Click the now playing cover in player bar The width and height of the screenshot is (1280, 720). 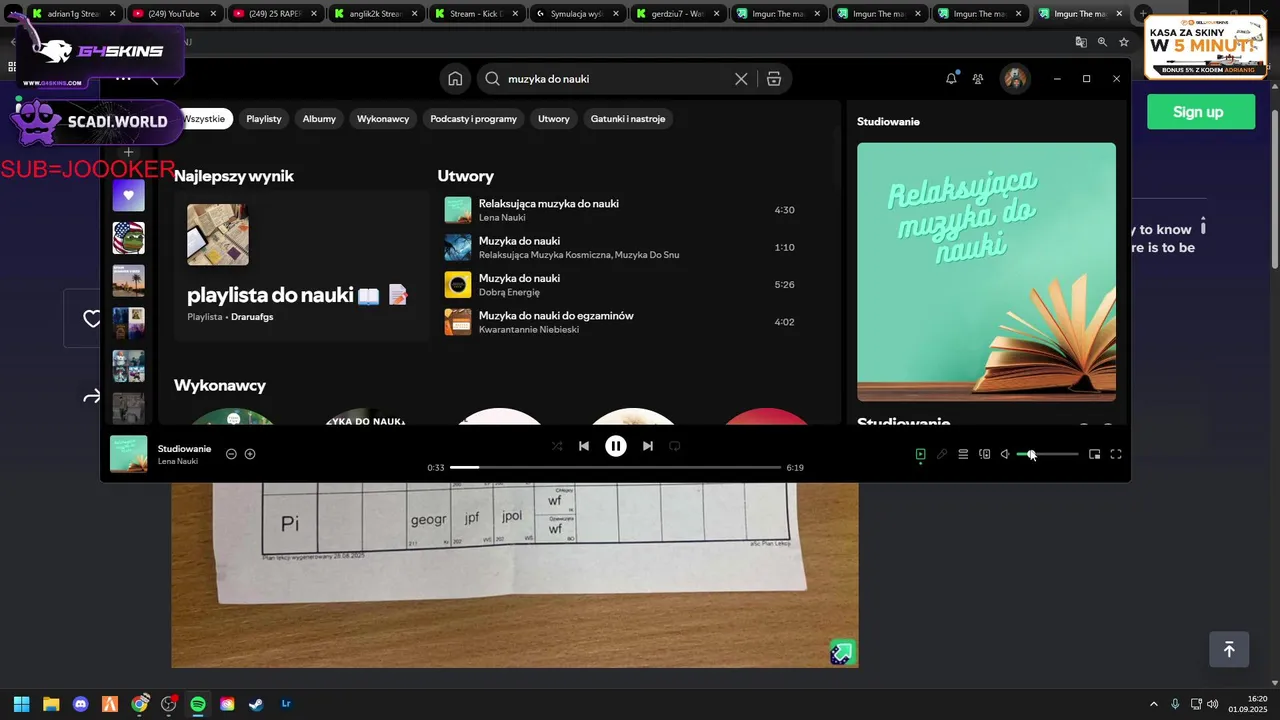[129, 454]
